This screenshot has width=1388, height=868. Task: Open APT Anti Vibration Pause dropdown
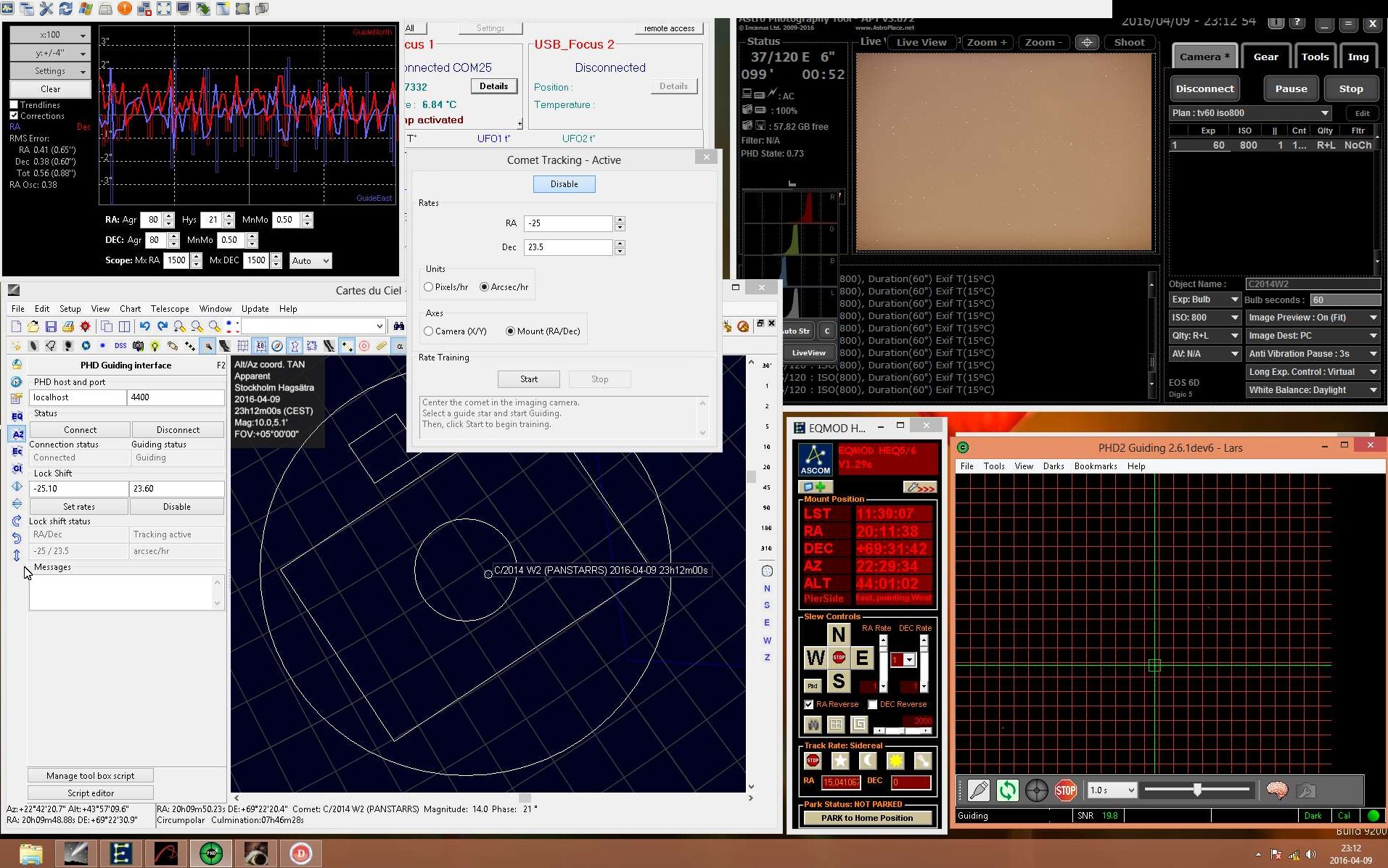[x=1313, y=354]
